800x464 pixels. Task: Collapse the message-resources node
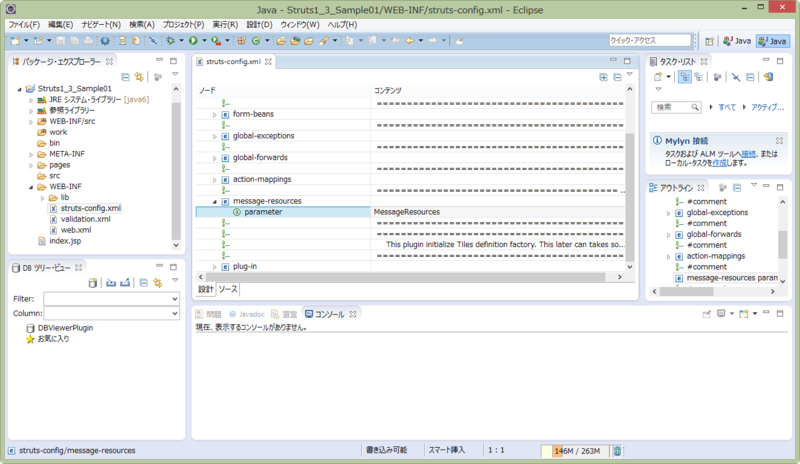pyautogui.click(x=215, y=202)
